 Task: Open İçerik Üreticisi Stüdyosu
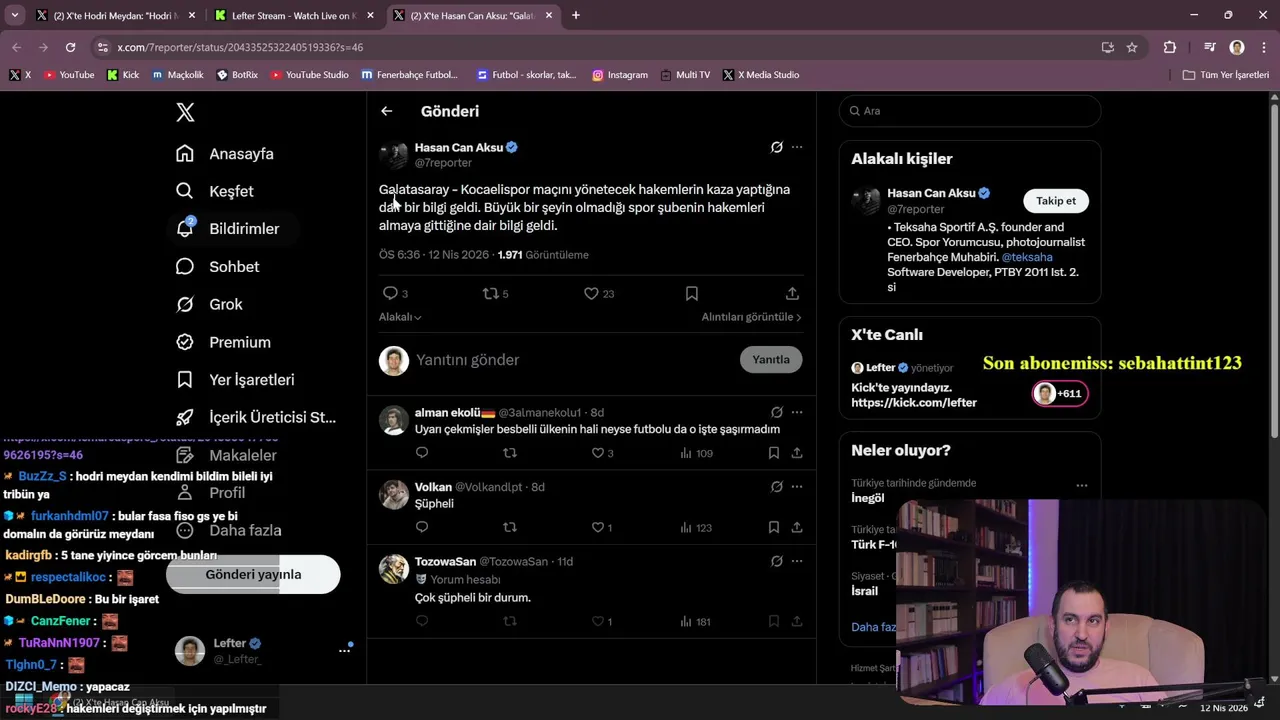pyautogui.click(x=256, y=417)
